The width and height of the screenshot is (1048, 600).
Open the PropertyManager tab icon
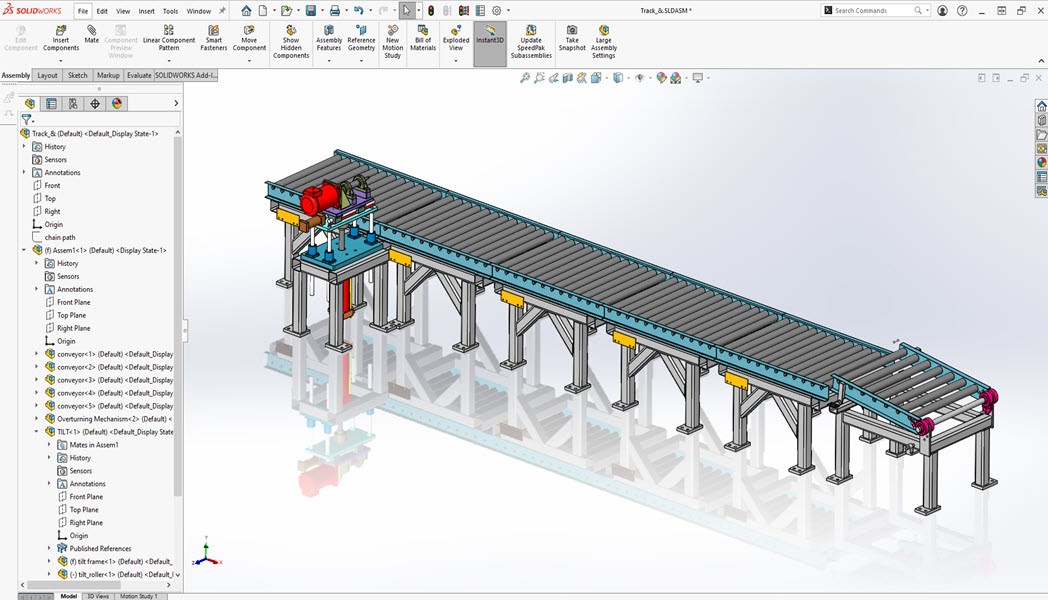[51, 104]
